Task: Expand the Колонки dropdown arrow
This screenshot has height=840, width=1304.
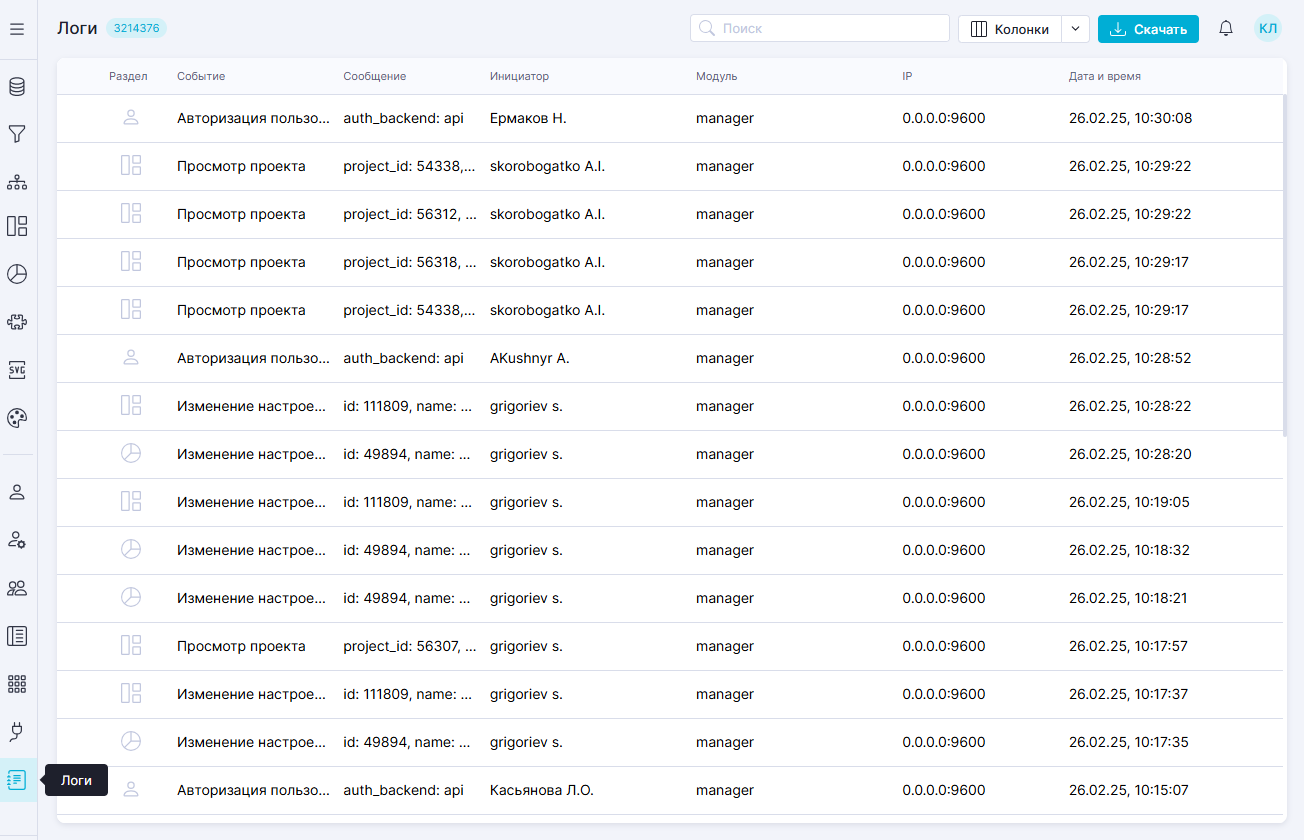Action: [1075, 29]
